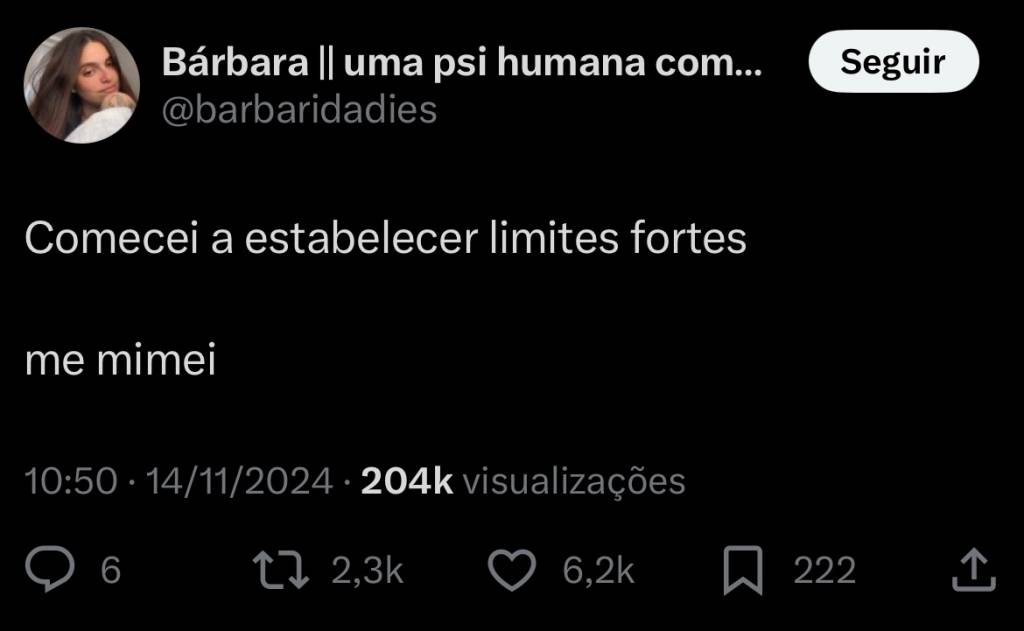Image resolution: width=1024 pixels, height=631 pixels.
Task: Open Bárbara's profile picture
Action: coord(82,85)
